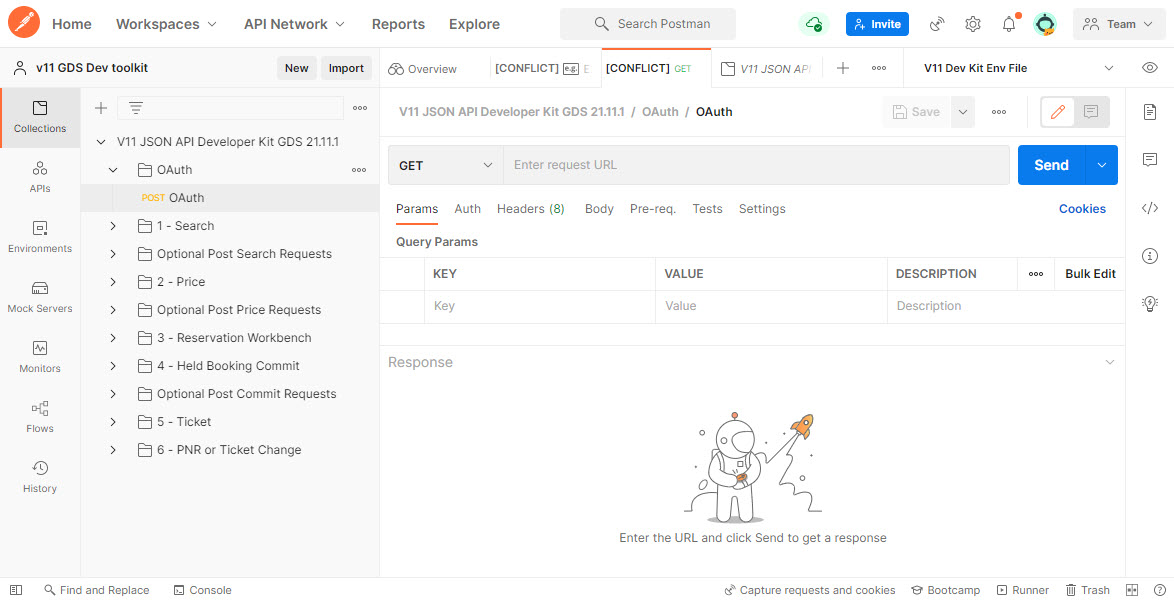
Task: Open comments icon in right sidebar
Action: point(1150,159)
